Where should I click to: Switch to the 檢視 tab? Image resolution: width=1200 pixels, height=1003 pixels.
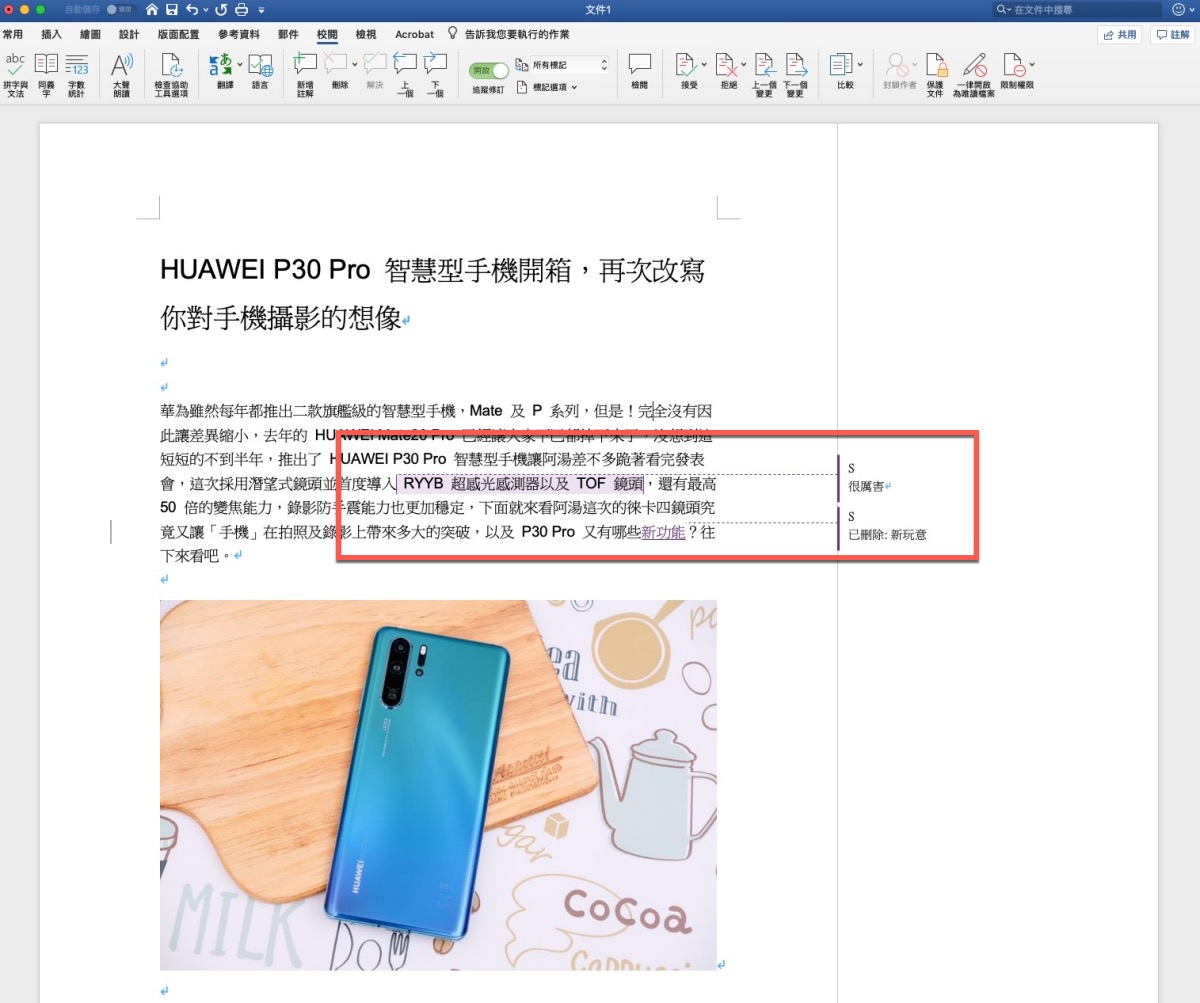click(366, 34)
